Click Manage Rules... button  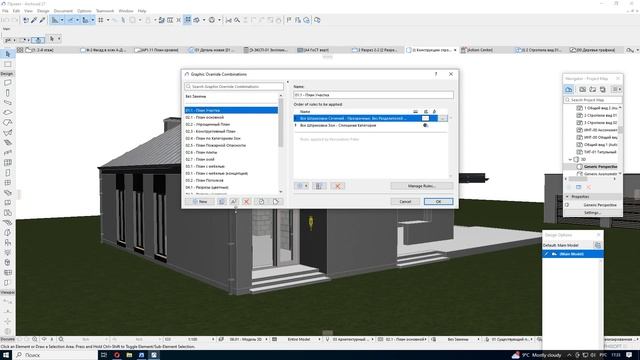pyautogui.click(x=422, y=186)
